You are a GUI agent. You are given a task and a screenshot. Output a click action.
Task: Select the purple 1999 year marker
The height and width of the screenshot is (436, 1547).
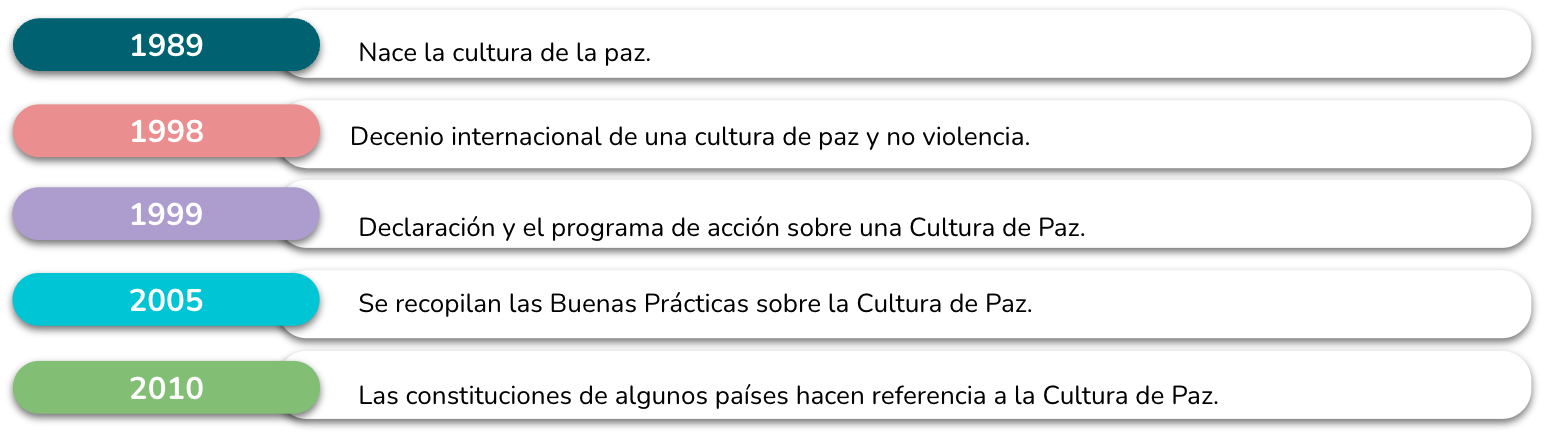pos(166,214)
